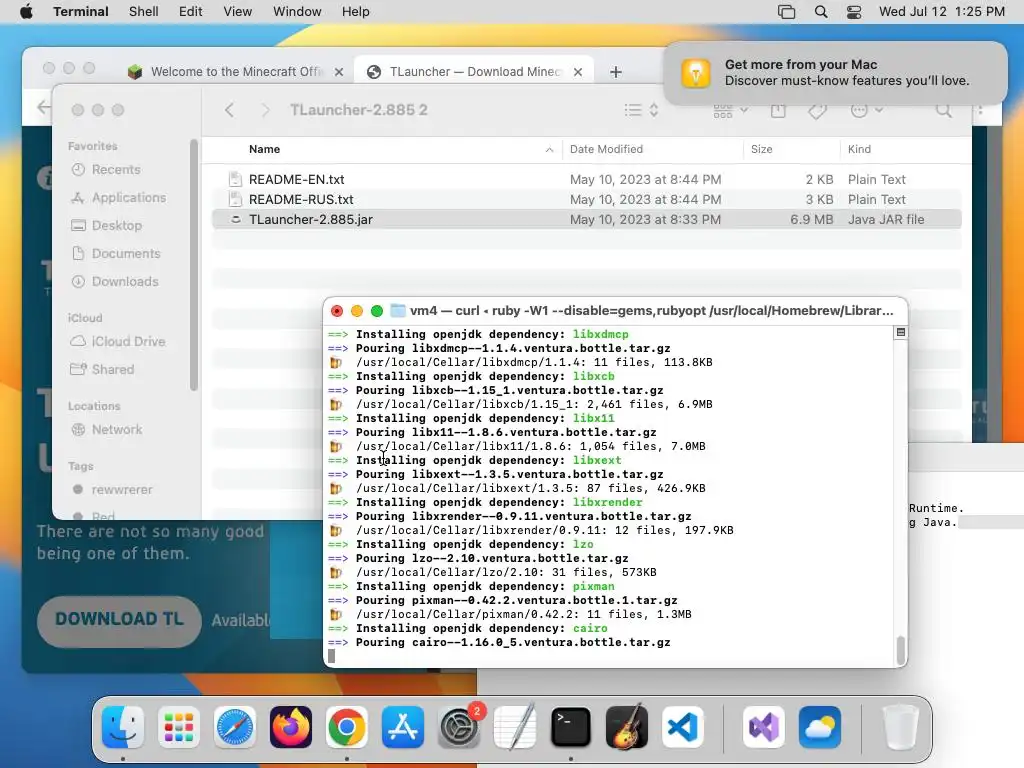Open Stage Manager menu bar icon
Viewport: 1024px width, 768px height.
pyautogui.click(x=786, y=12)
